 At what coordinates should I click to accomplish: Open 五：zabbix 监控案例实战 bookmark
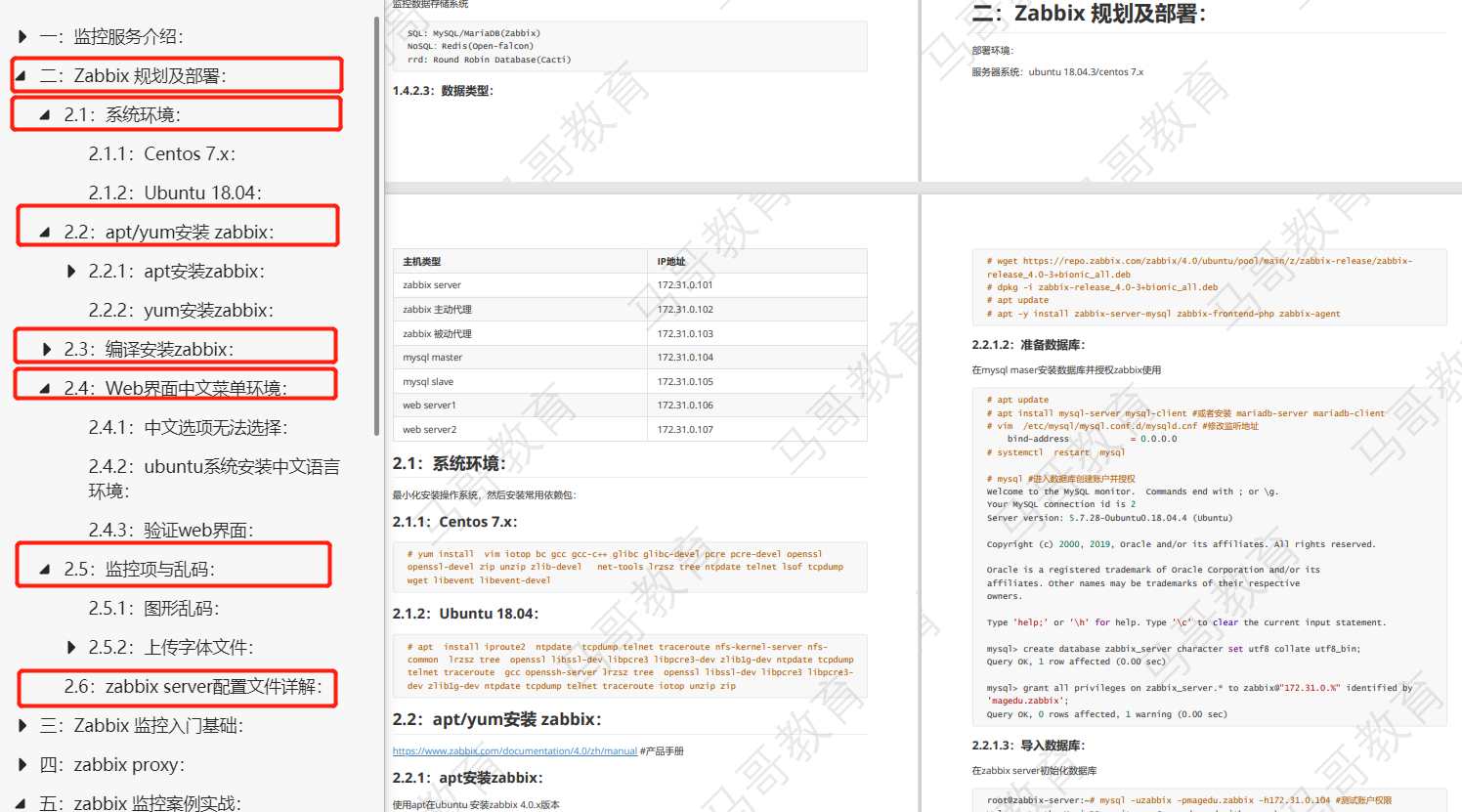(141, 803)
